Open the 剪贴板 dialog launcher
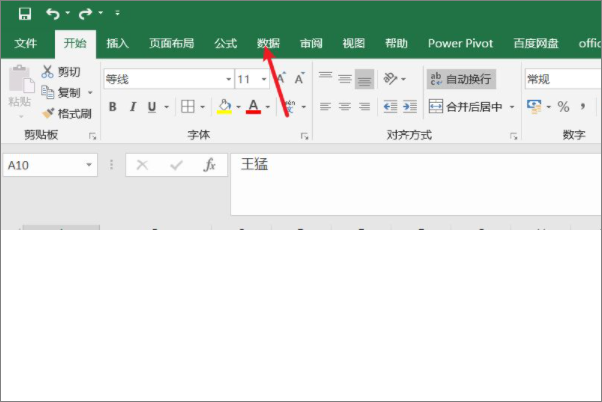602x402 pixels. (x=93, y=136)
